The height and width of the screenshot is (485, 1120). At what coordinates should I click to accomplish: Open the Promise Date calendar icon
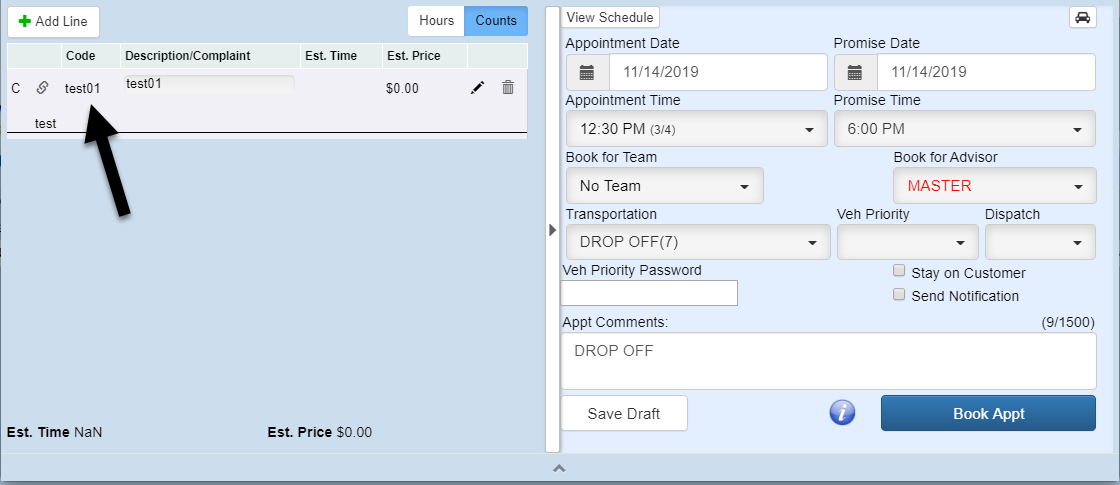pyautogui.click(x=855, y=72)
